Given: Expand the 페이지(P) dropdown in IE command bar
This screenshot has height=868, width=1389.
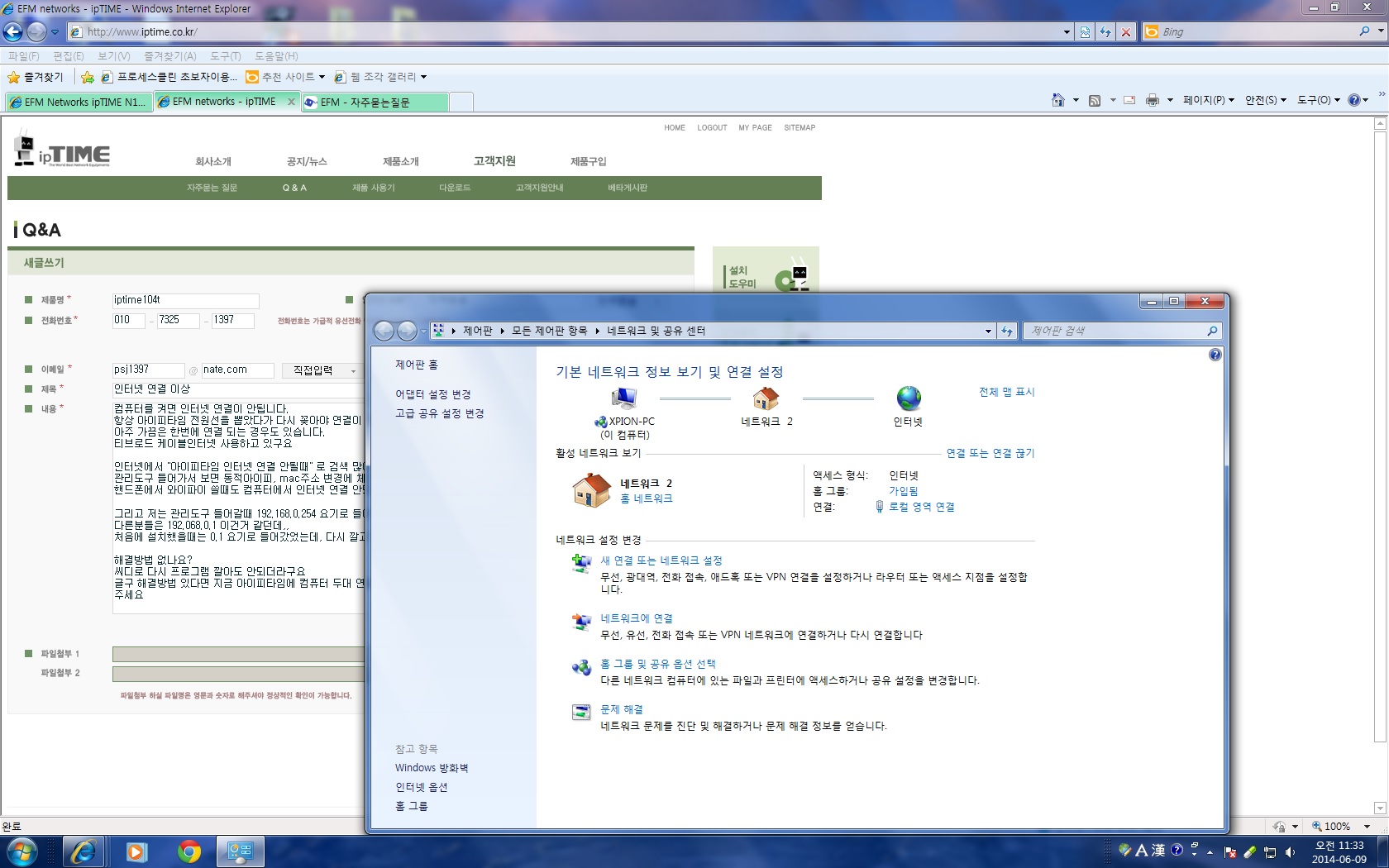Looking at the screenshot, I should point(1209,100).
